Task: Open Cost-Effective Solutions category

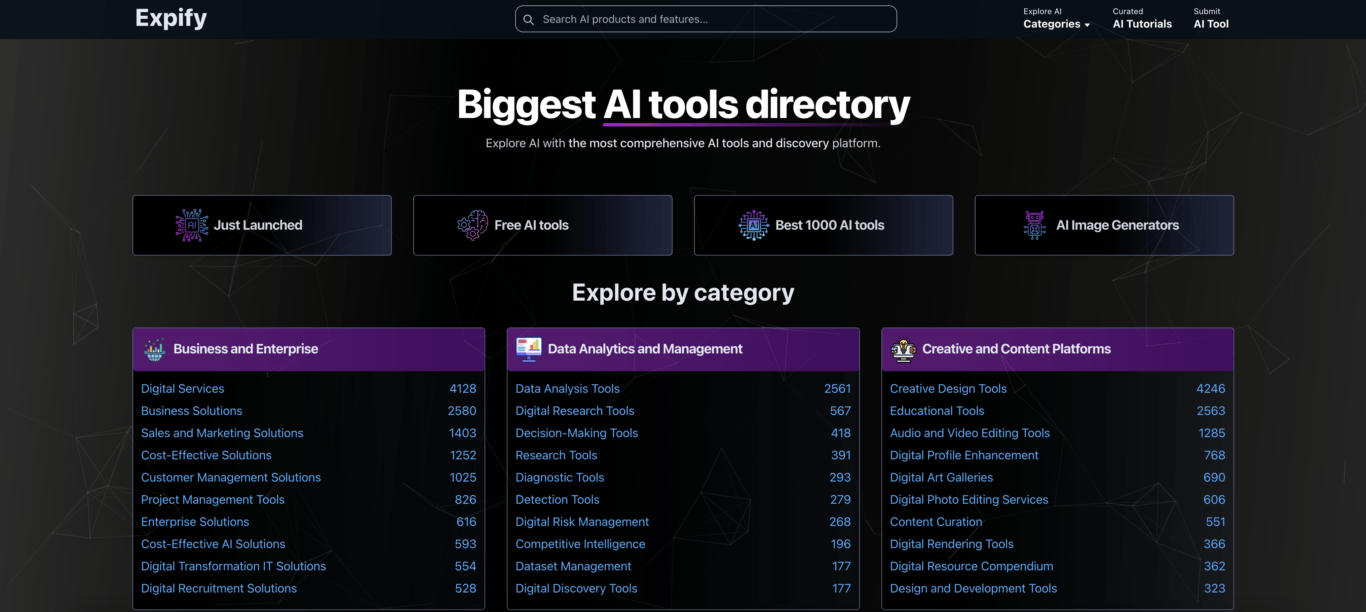Action: click(x=206, y=455)
